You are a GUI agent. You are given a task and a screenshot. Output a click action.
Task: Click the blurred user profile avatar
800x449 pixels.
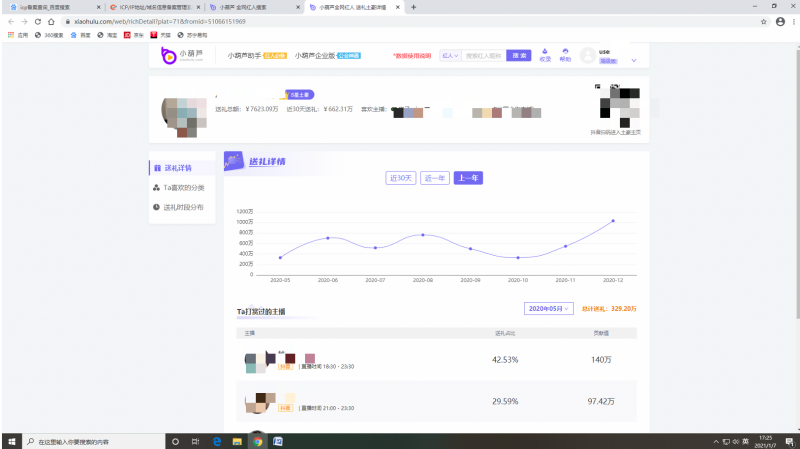tap(184, 117)
